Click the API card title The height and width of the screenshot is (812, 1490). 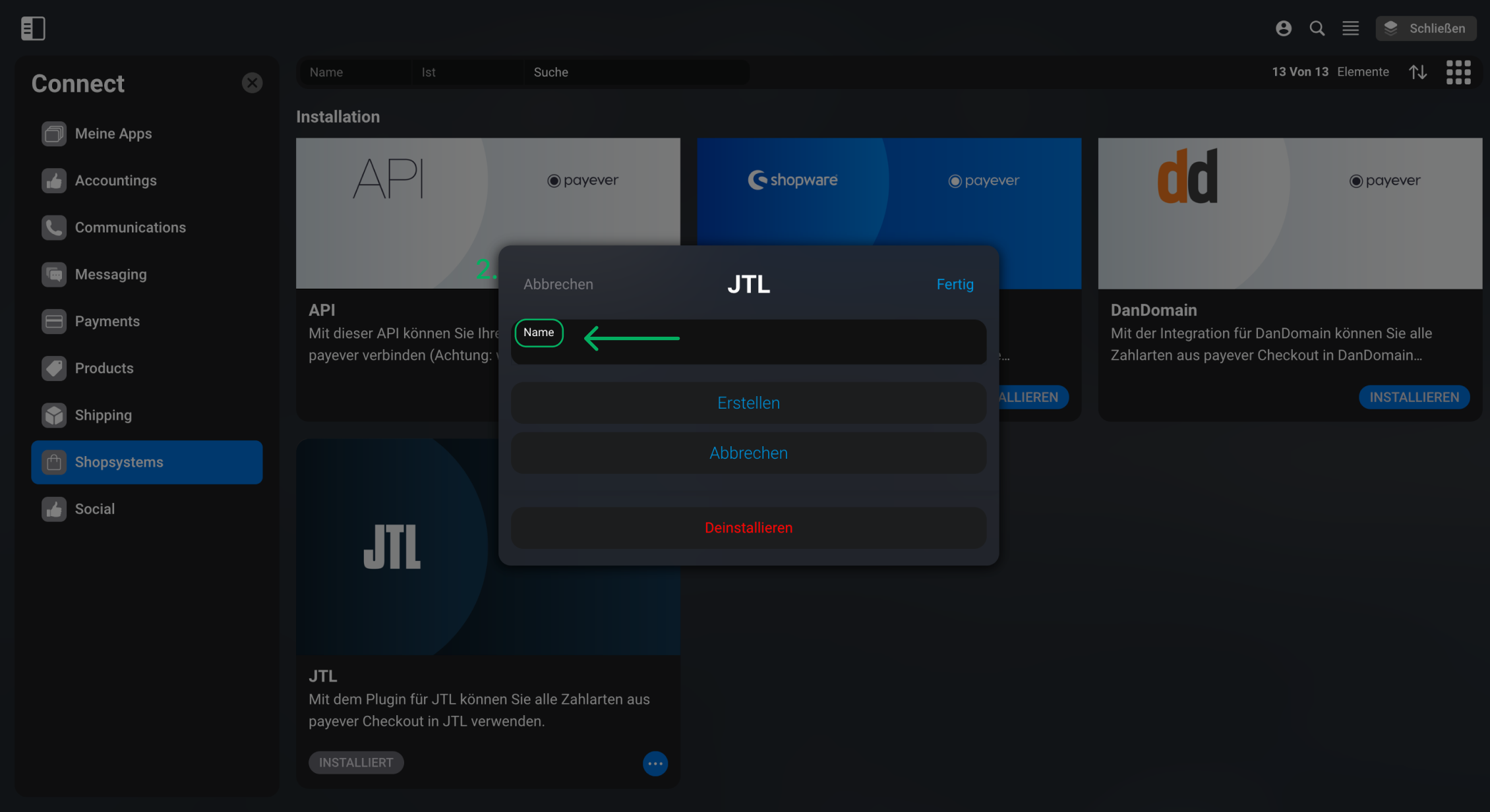click(322, 310)
